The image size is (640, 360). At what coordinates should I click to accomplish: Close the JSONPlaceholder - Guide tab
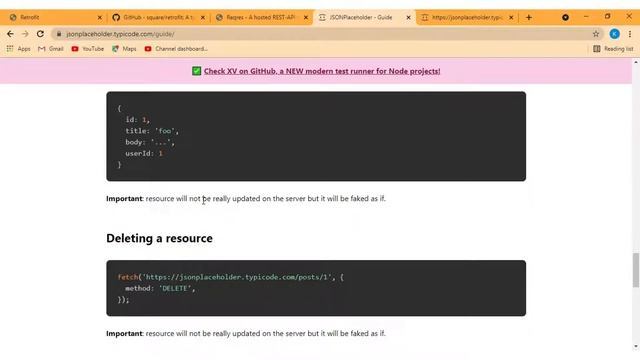pos(408,18)
